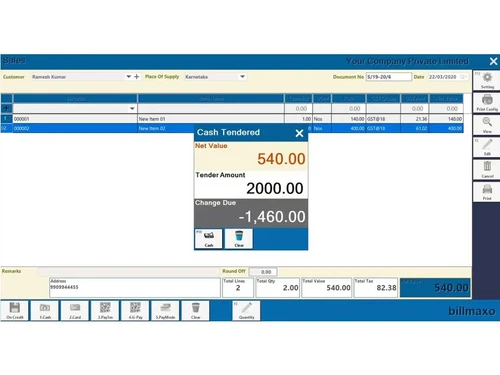Expand the Place Of Supply dropdown
This screenshot has width=500, height=375.
pyautogui.click(x=242, y=77)
